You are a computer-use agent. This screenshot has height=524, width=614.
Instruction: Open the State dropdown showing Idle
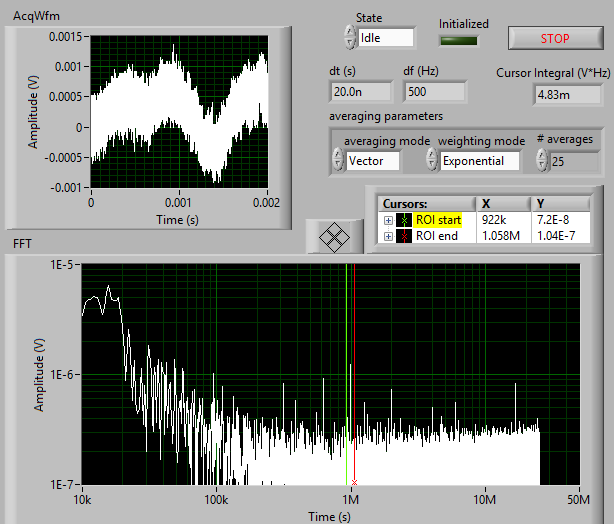coord(386,37)
